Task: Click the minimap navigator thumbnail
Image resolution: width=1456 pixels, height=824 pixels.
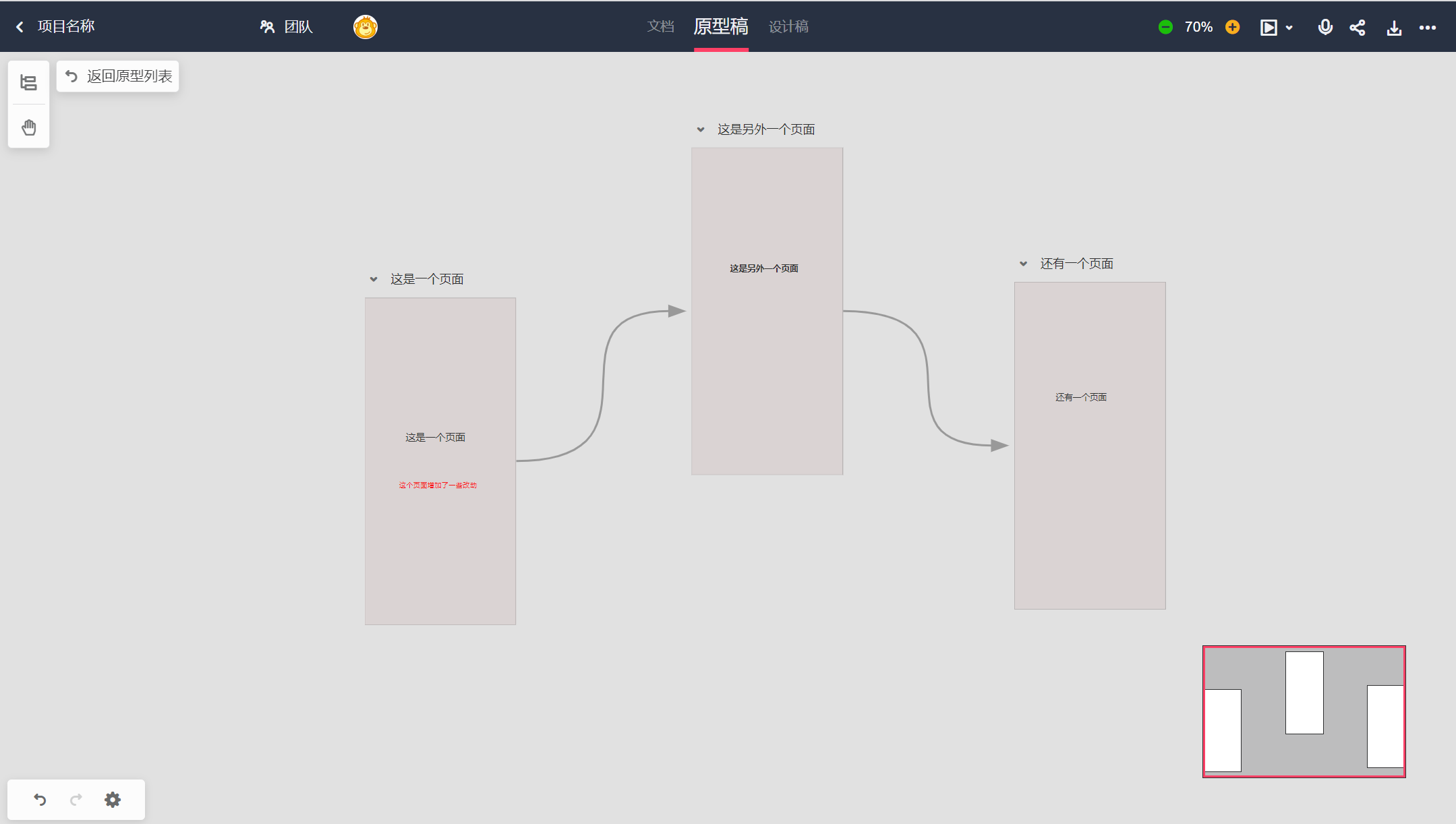Action: (1304, 711)
